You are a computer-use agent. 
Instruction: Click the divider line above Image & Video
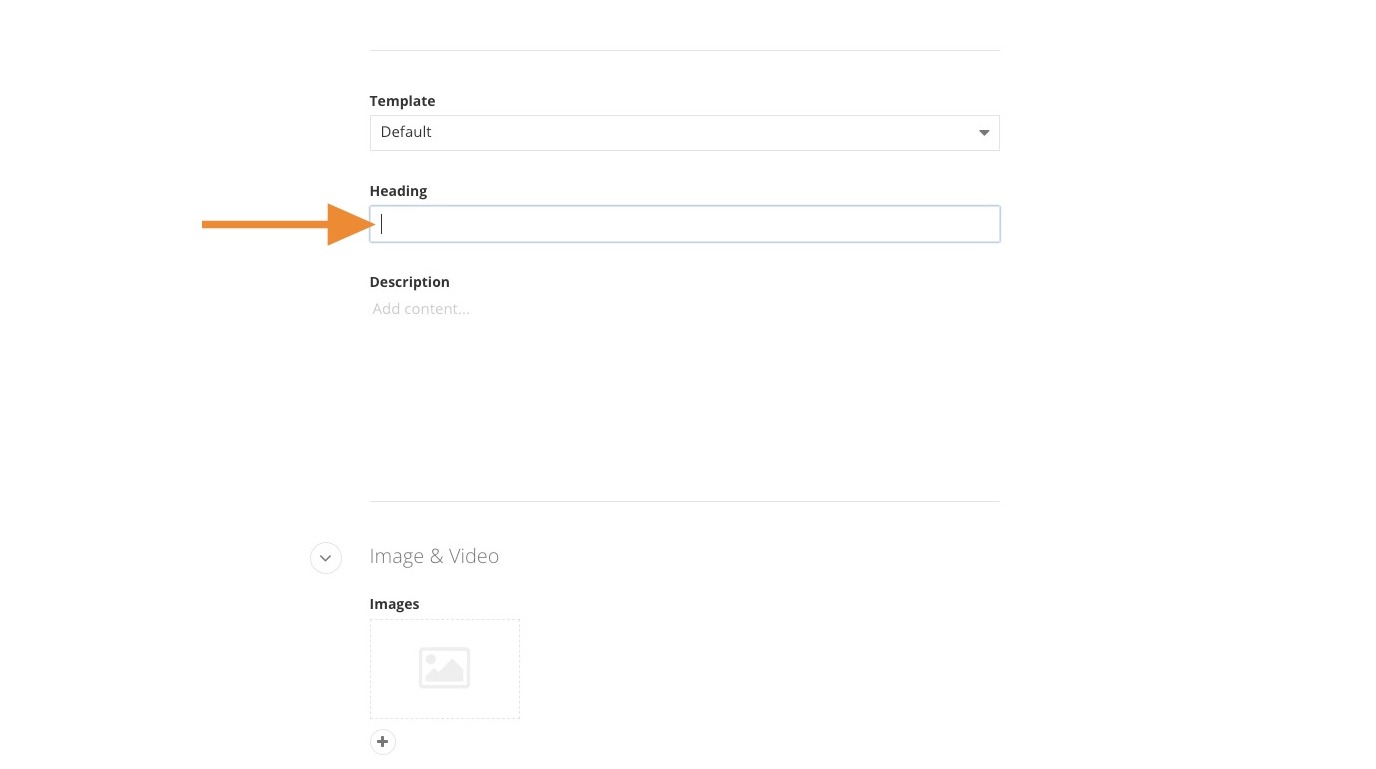[x=684, y=501]
